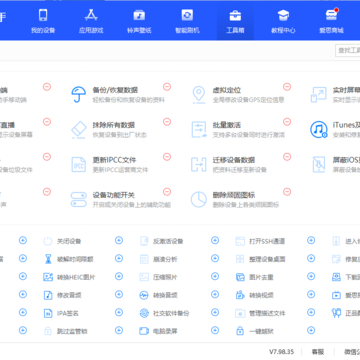This screenshot has width=360, height=360.
Task: Click the 设备功能开关 switches icon
Action: click(x=79, y=199)
